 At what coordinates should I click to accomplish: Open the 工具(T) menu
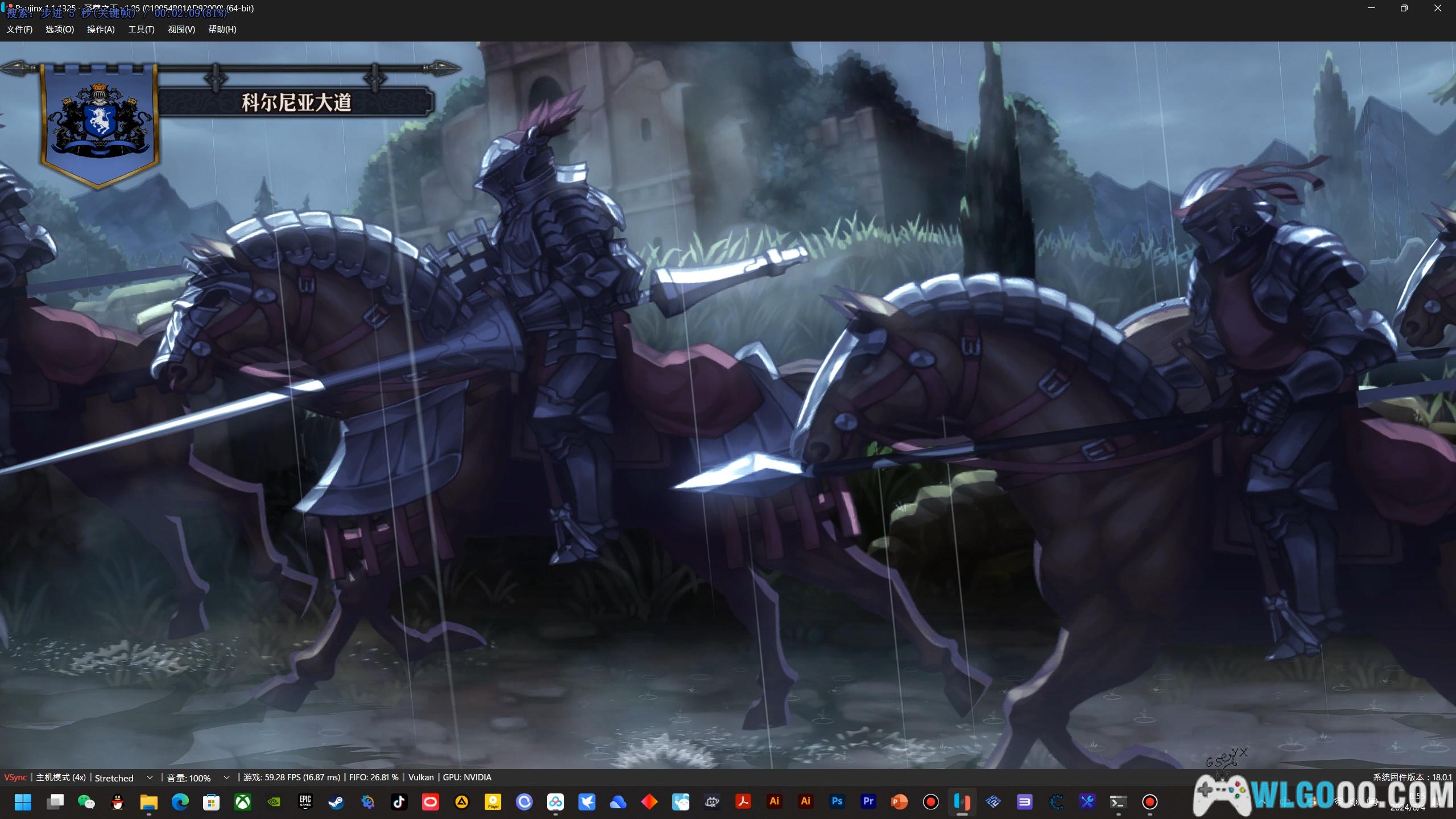(x=141, y=30)
